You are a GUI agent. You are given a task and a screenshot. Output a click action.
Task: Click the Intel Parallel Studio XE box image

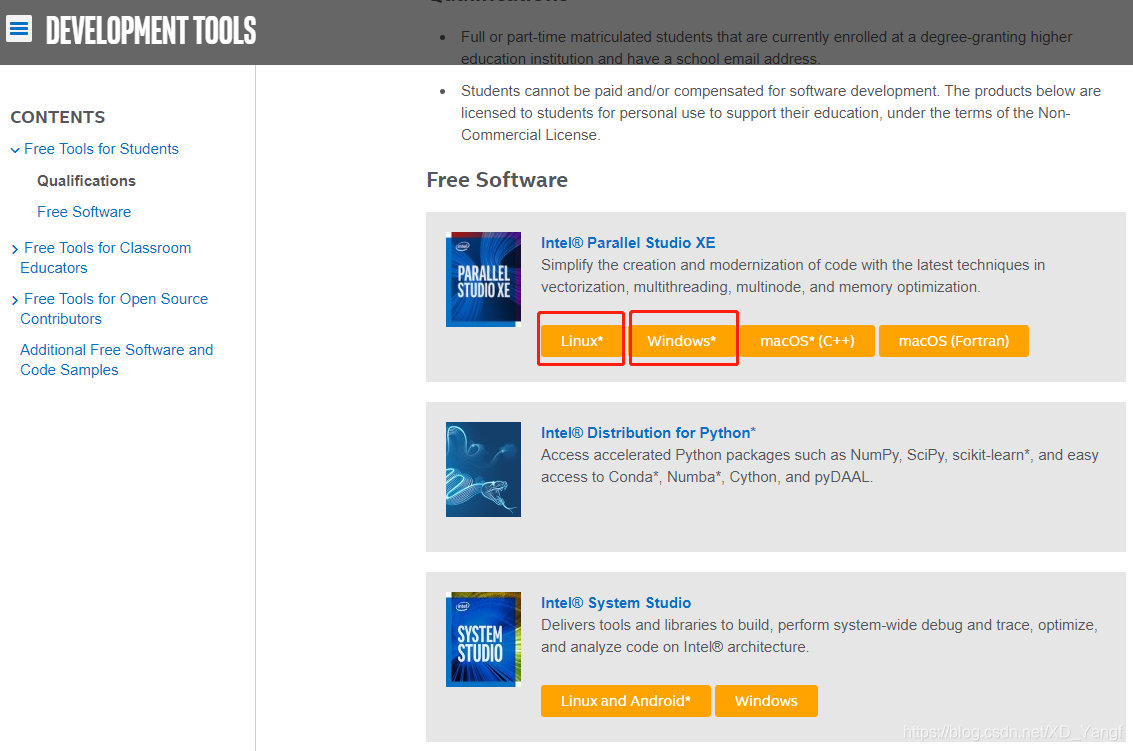483,279
